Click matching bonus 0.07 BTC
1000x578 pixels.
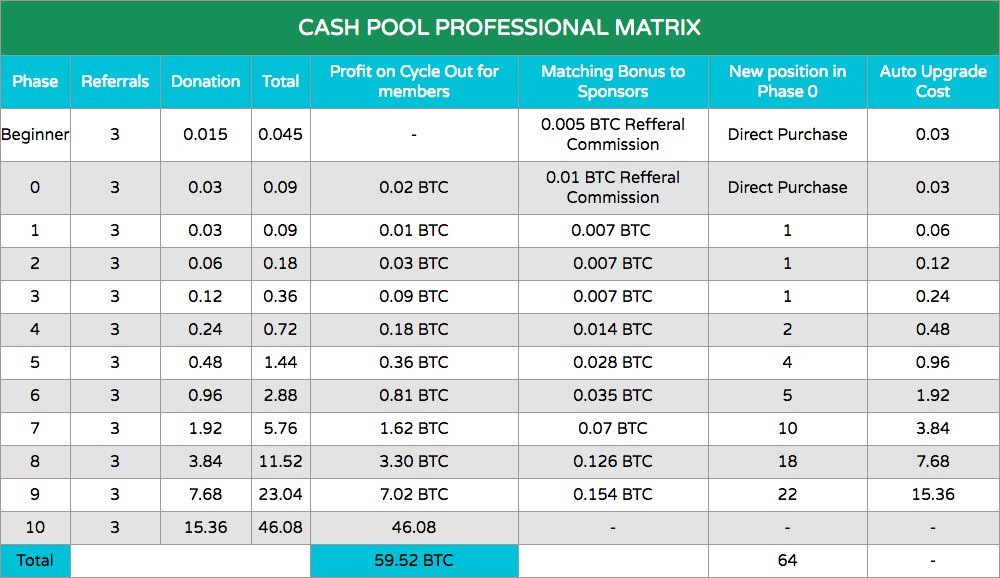coord(613,429)
